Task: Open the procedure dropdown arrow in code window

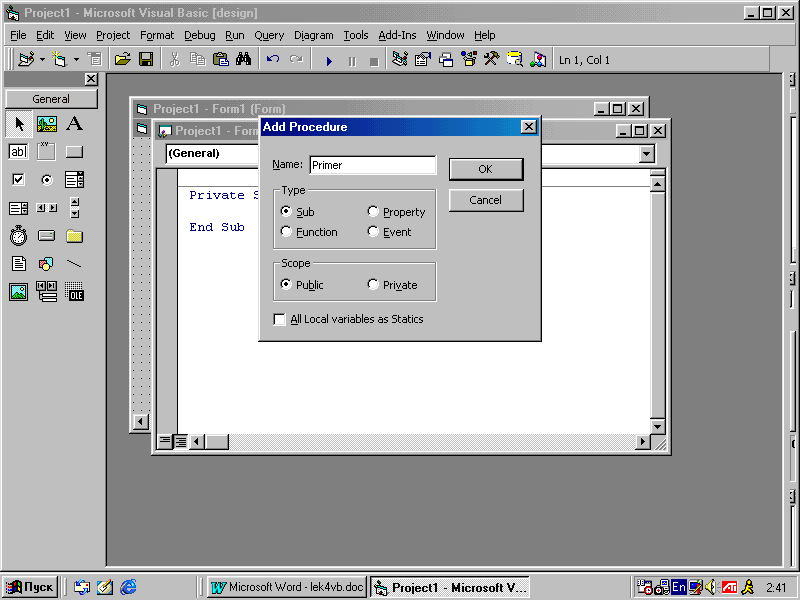Action: (x=646, y=154)
